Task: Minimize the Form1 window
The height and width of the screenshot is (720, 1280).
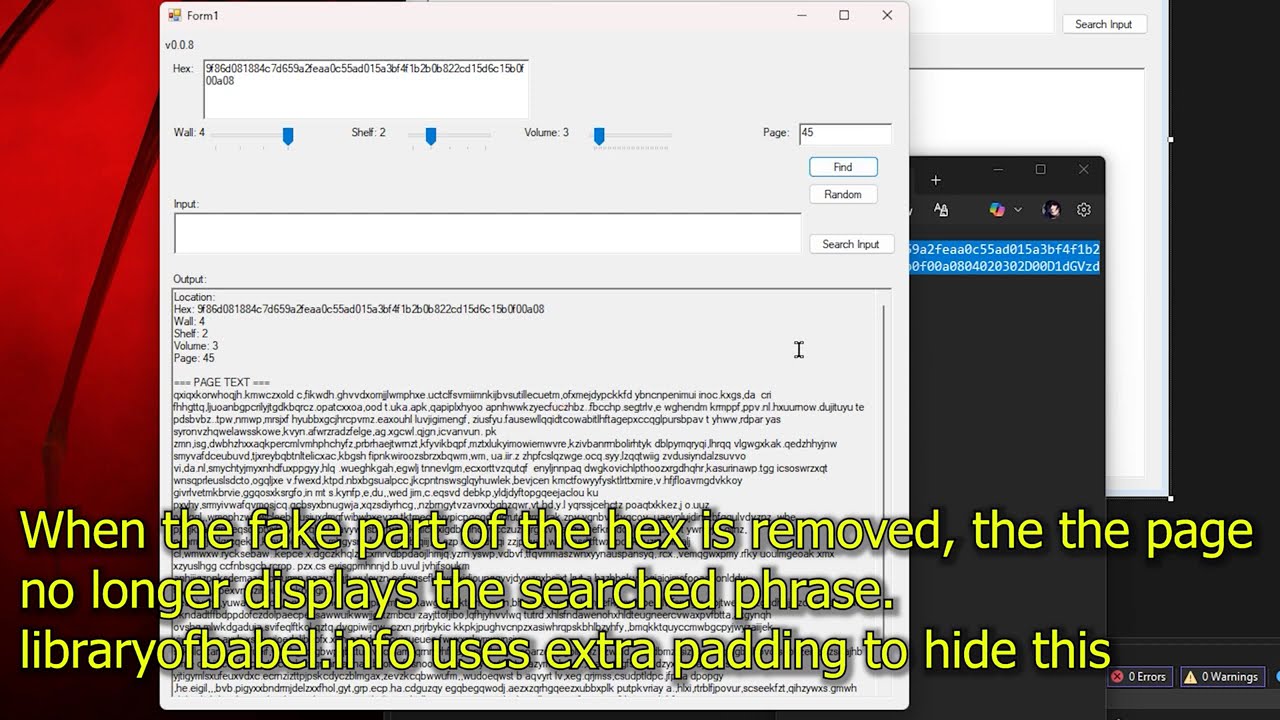Action: [802, 15]
